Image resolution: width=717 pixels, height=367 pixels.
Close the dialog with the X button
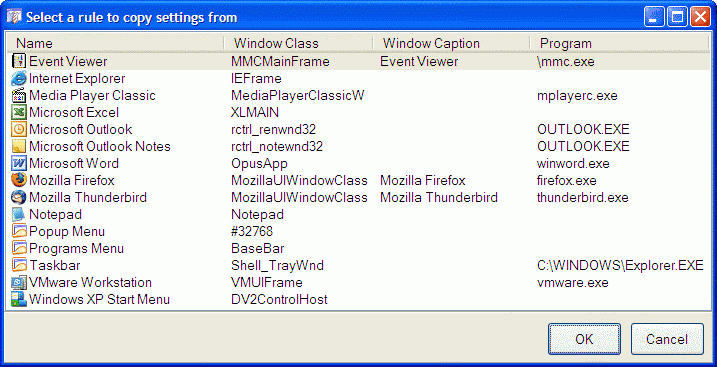[x=701, y=17]
